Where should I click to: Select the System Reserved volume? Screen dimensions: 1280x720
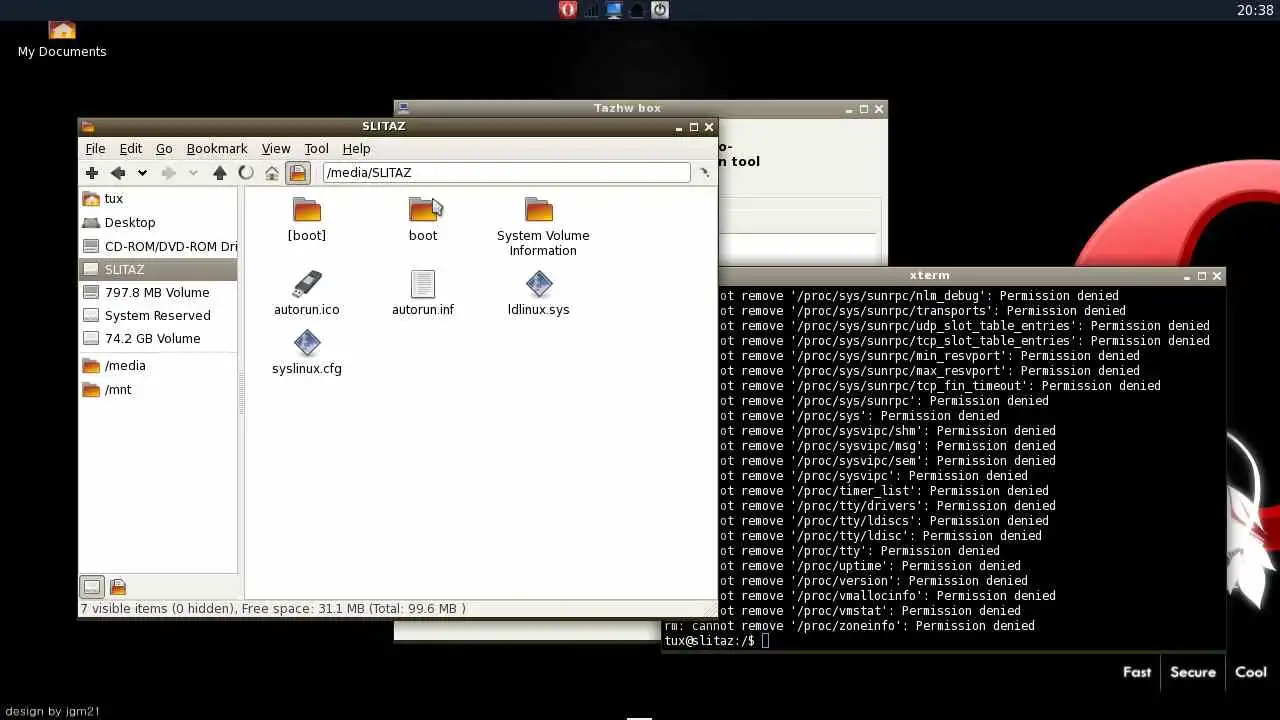[x=158, y=315]
